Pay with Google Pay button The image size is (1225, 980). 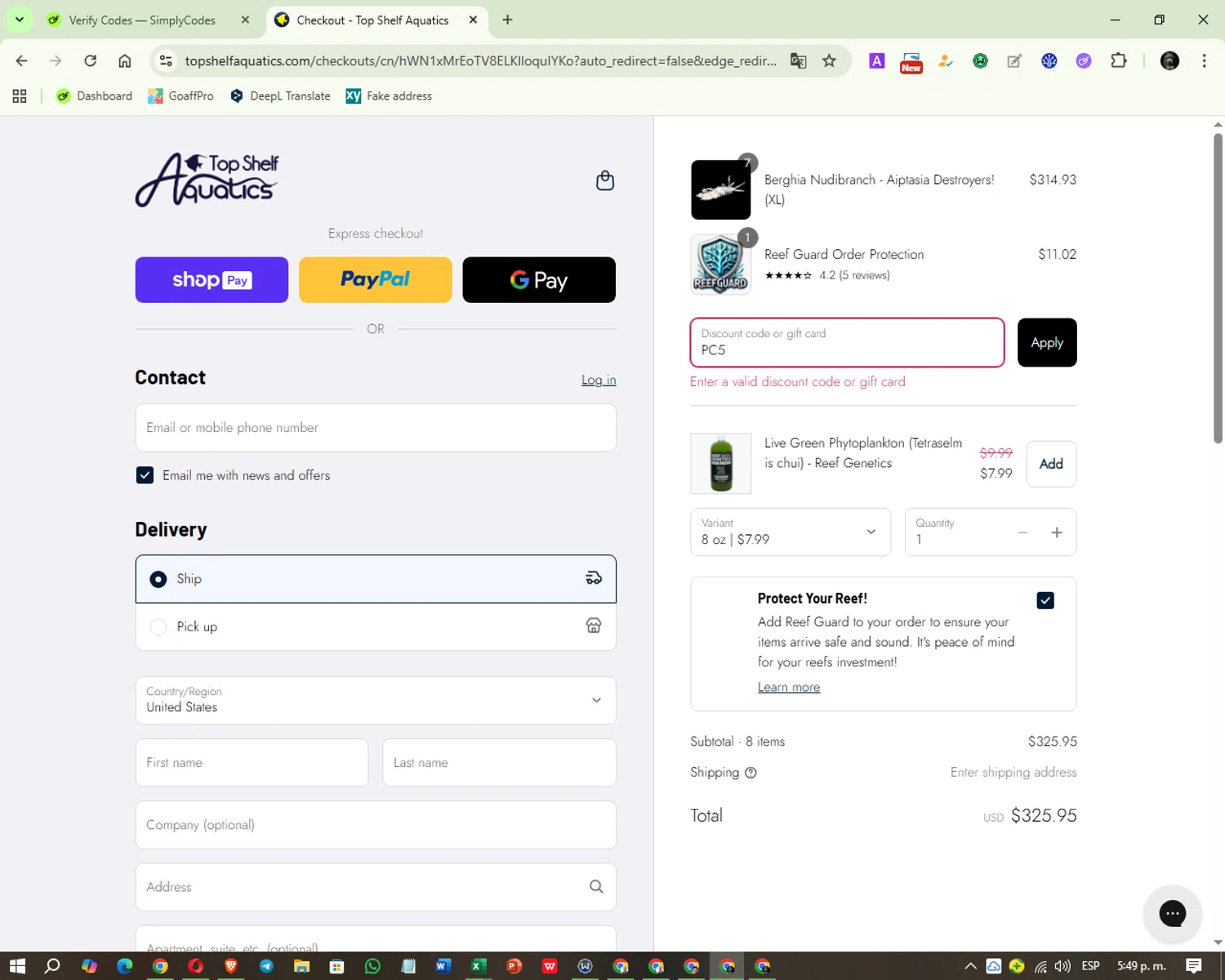click(539, 280)
